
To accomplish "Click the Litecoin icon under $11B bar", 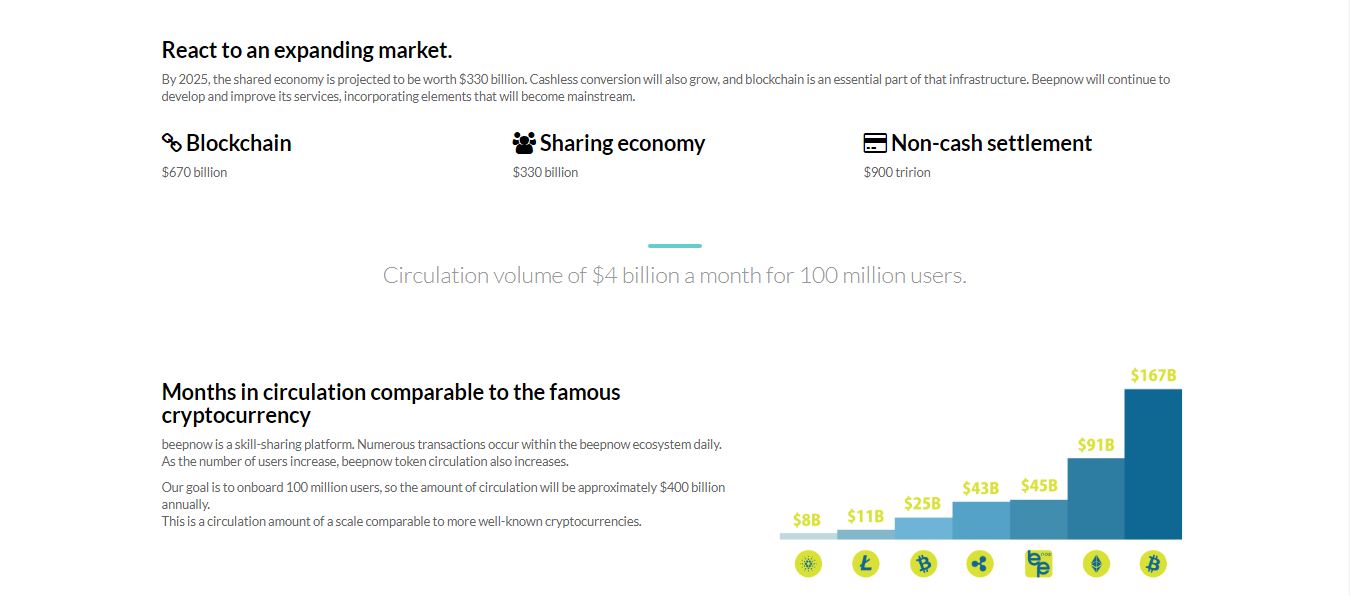I will [866, 564].
